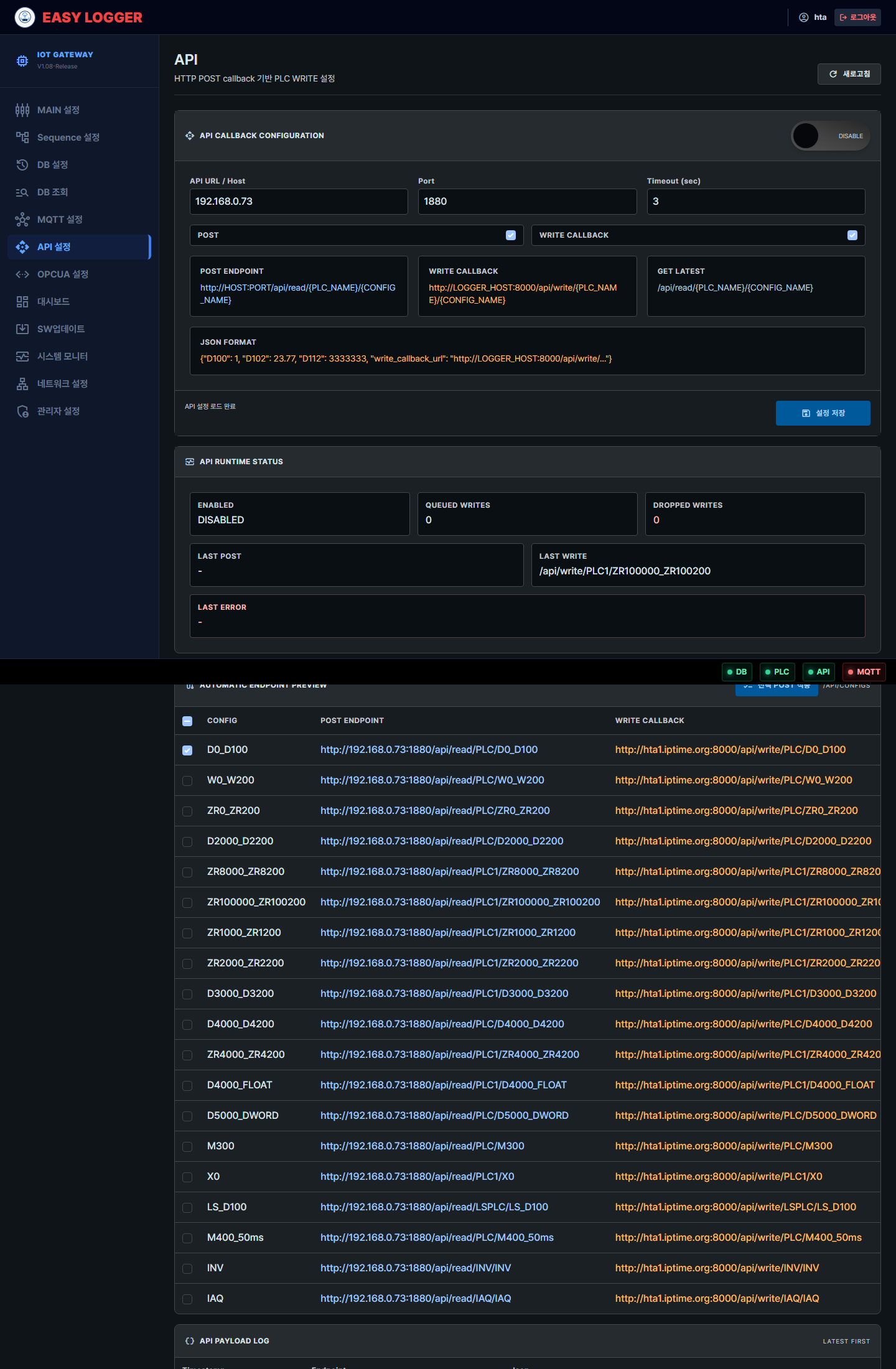Toggle the API callback DISABLE switch

pyautogui.click(x=830, y=136)
